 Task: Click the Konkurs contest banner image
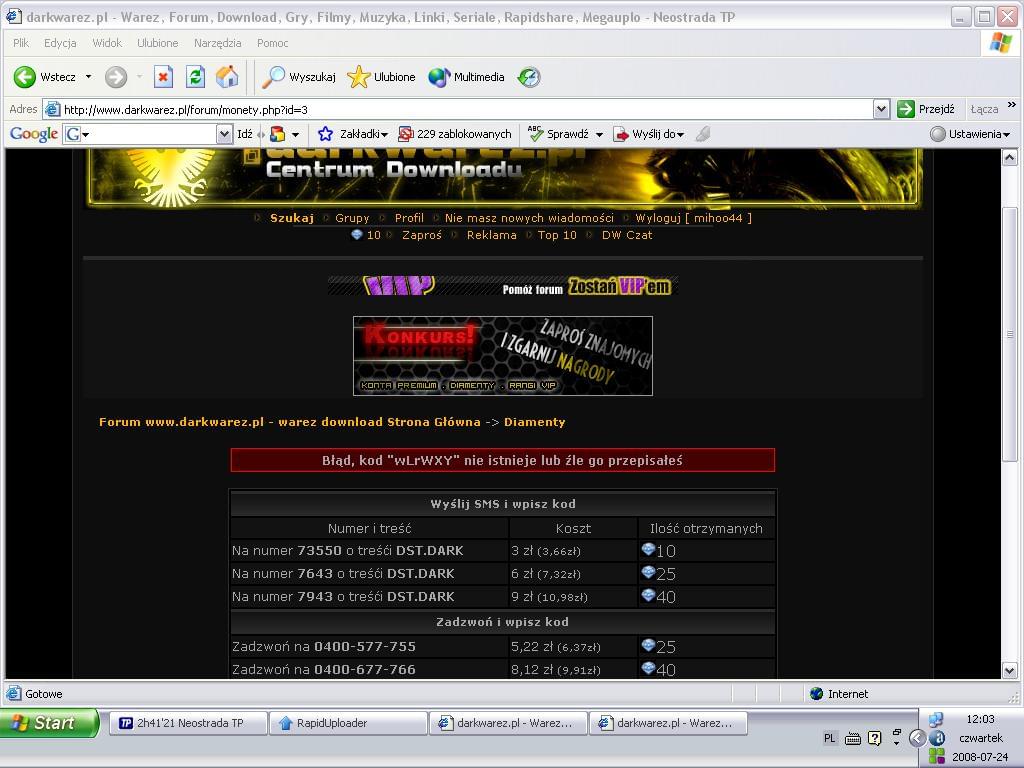point(503,355)
